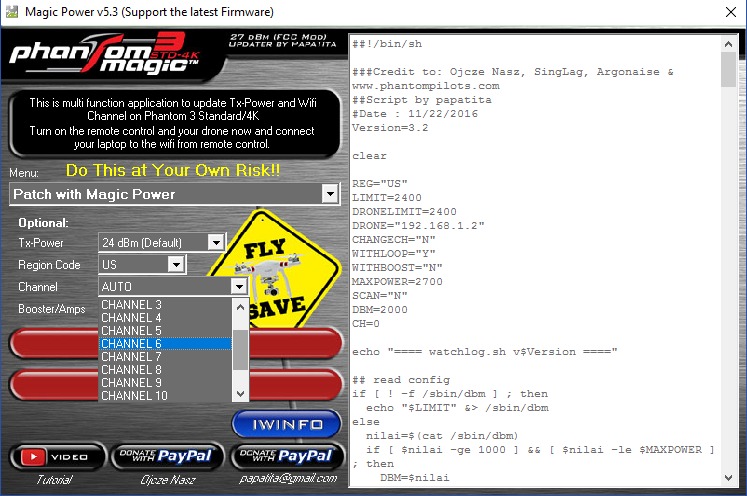Viewport: 747px width, 496px height.
Task: Click the blue IWINFO button
Action: tap(287, 424)
